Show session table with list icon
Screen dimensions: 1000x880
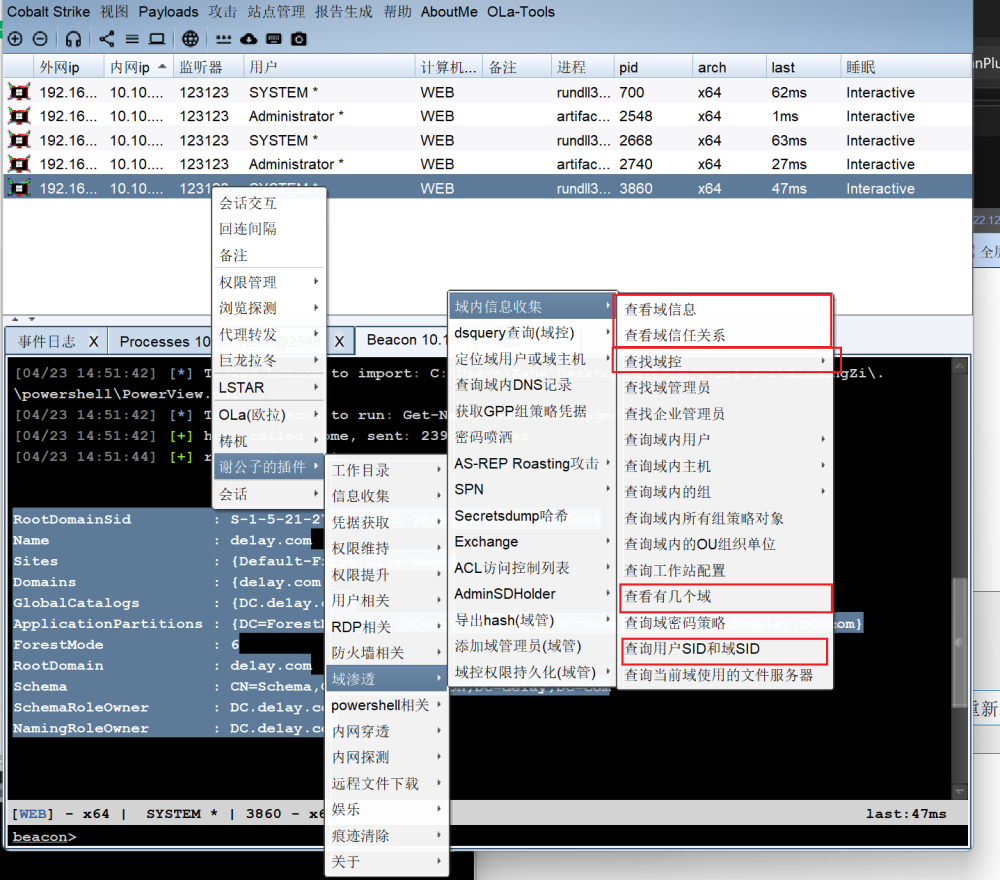(x=132, y=39)
